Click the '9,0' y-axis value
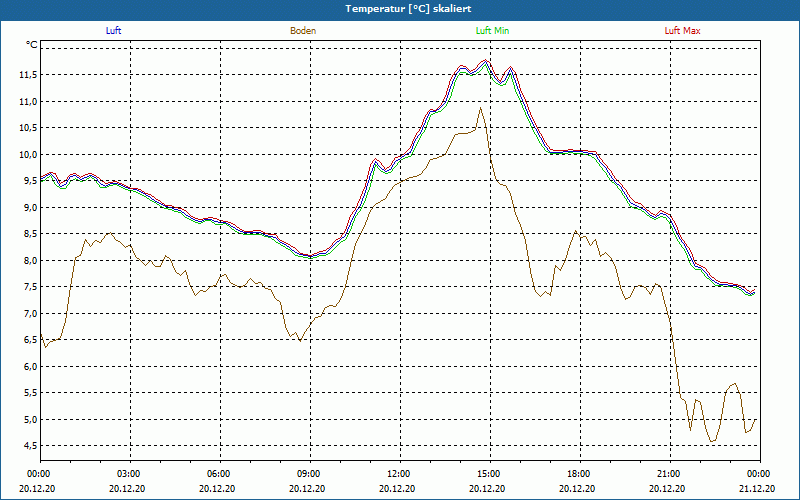This screenshot has height=500, width=800. pyautogui.click(x=31, y=208)
